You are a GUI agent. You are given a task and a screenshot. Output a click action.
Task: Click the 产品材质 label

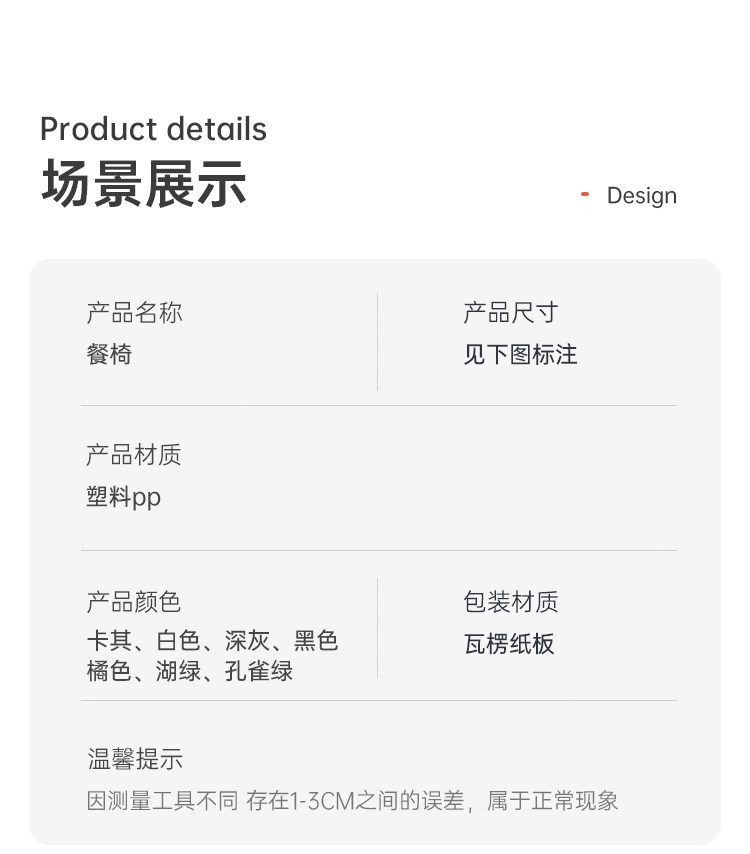pos(134,455)
